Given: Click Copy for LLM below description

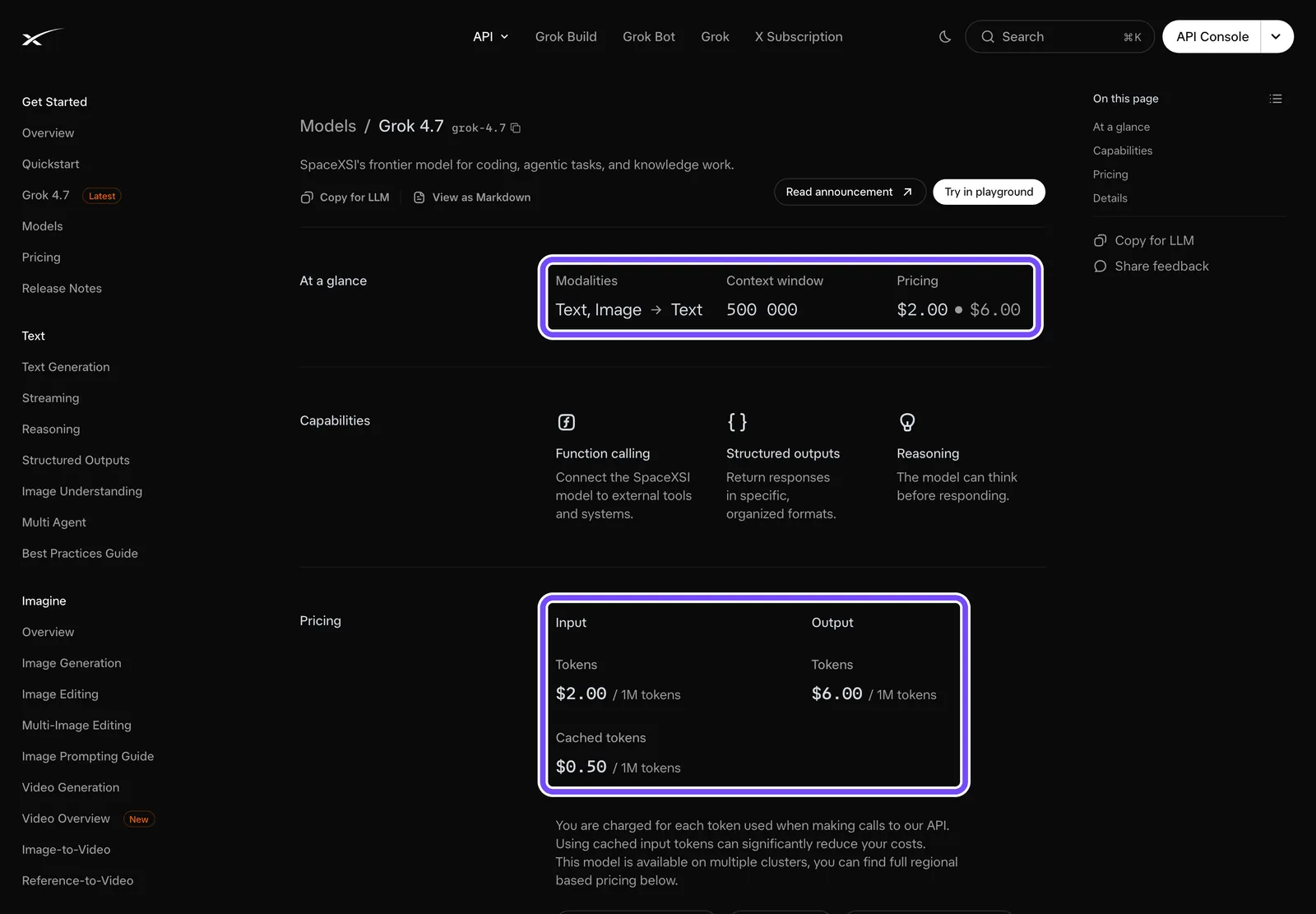Looking at the screenshot, I should [x=345, y=197].
